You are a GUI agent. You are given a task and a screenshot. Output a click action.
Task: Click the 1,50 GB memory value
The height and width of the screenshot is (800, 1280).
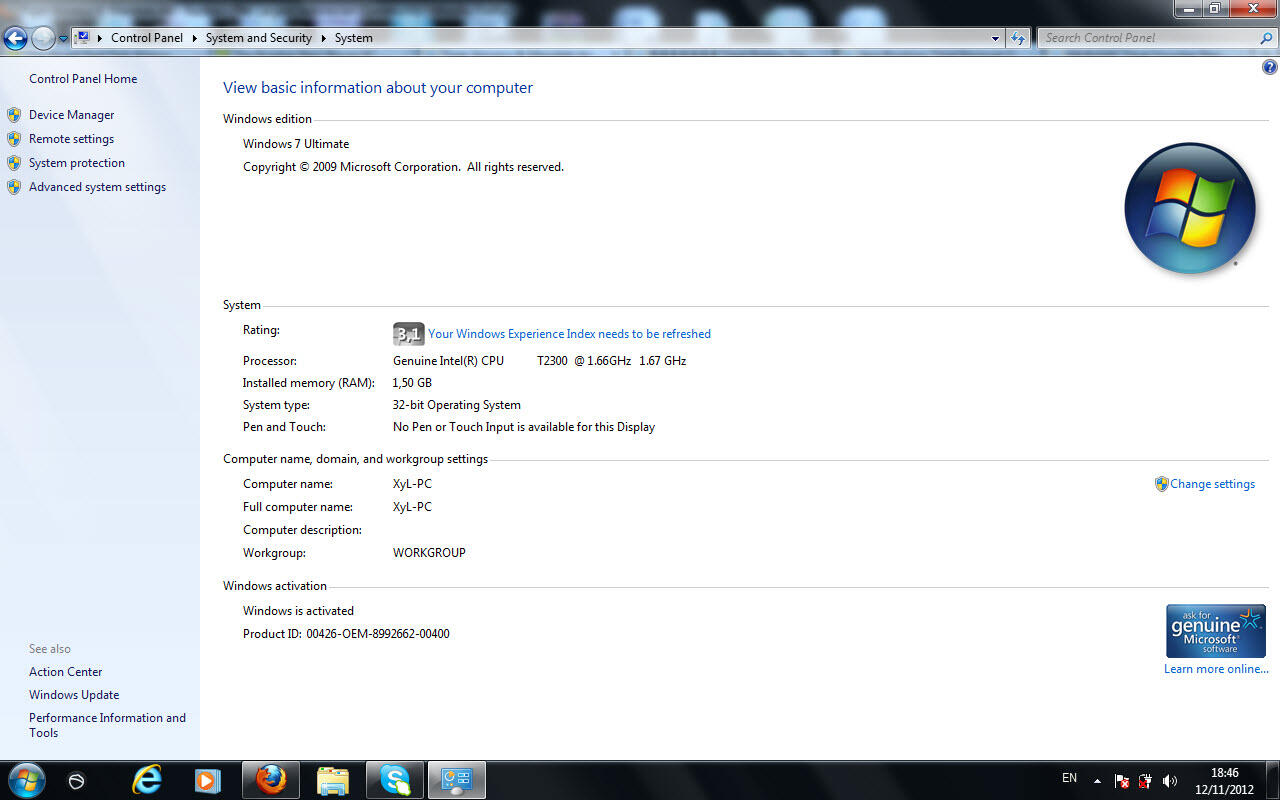[412, 383]
